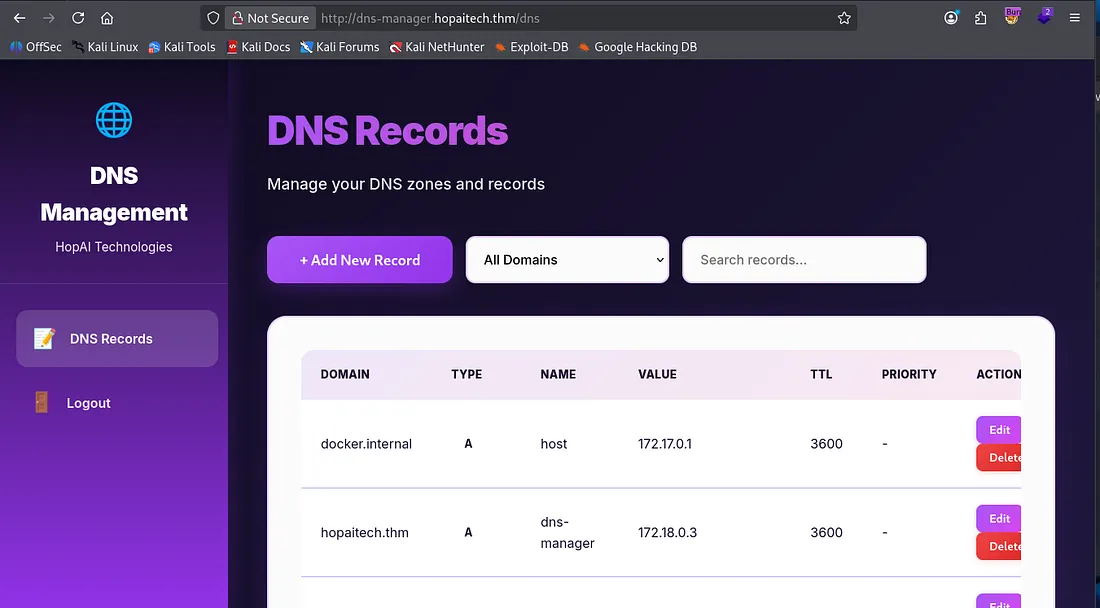Viewport: 1100px width, 608px height.
Task: Expand the All Domains dropdown
Action: pos(567,260)
